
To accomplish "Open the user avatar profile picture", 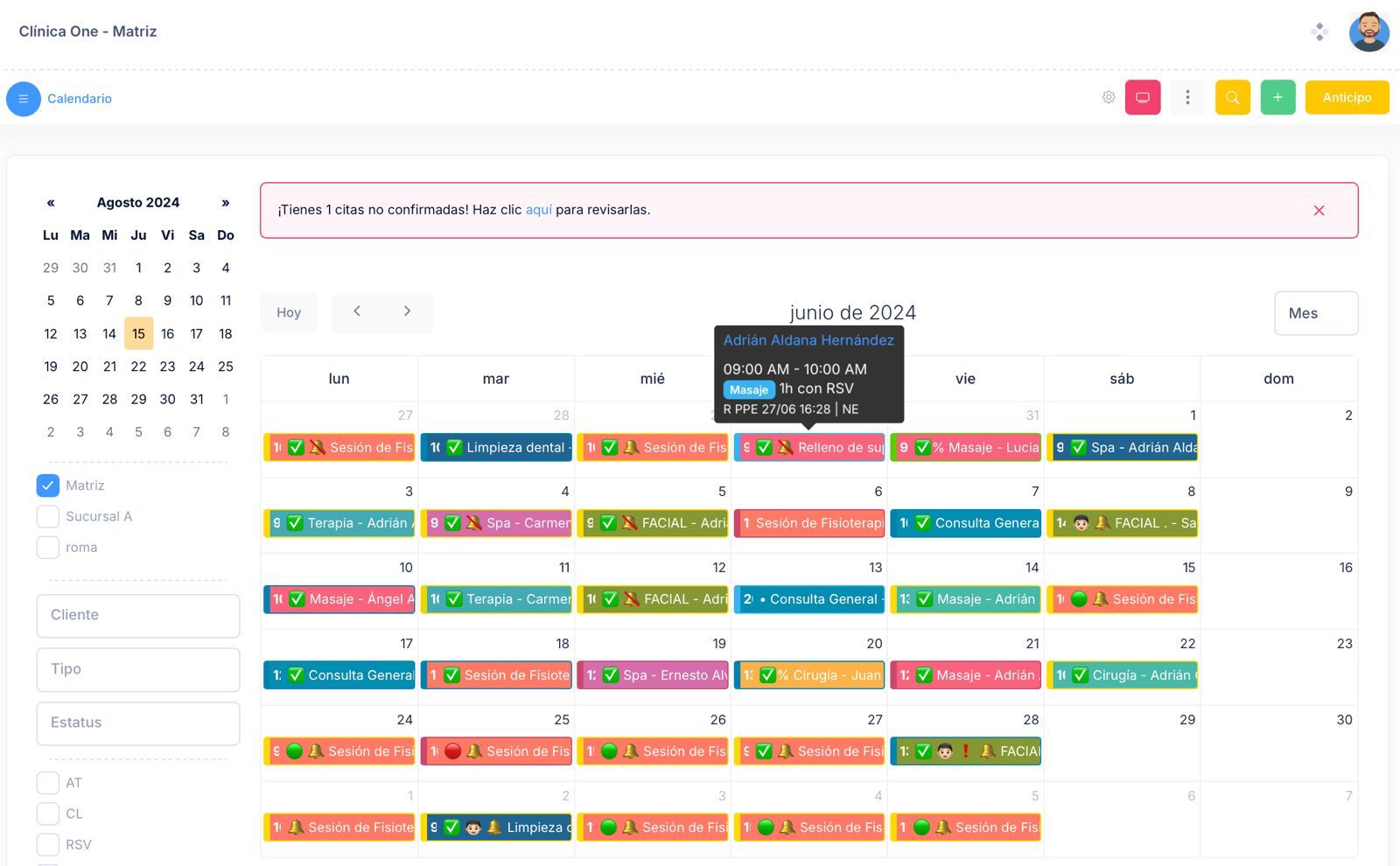I will point(1368,31).
